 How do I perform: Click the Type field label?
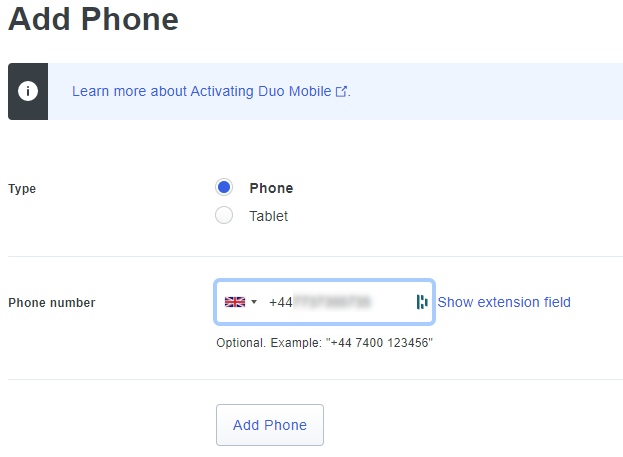click(x=22, y=189)
